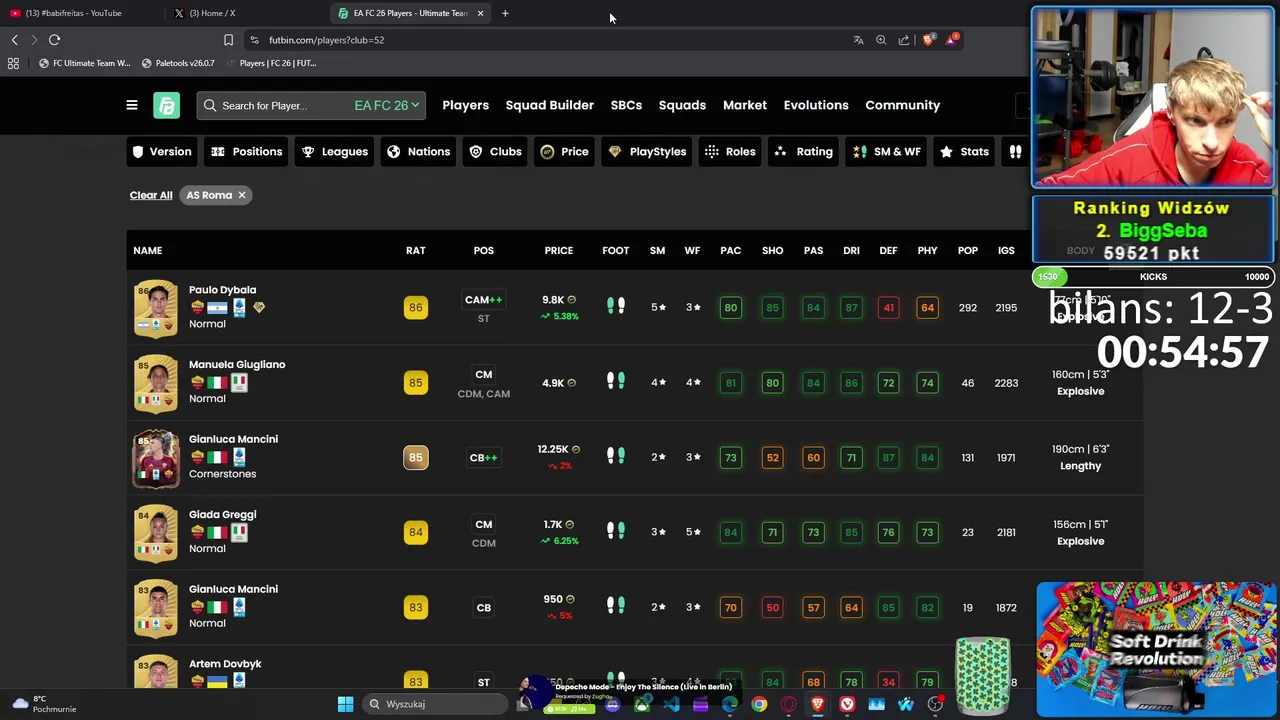This screenshot has width=1280, height=720.
Task: Open the Rating filter
Action: click(804, 152)
